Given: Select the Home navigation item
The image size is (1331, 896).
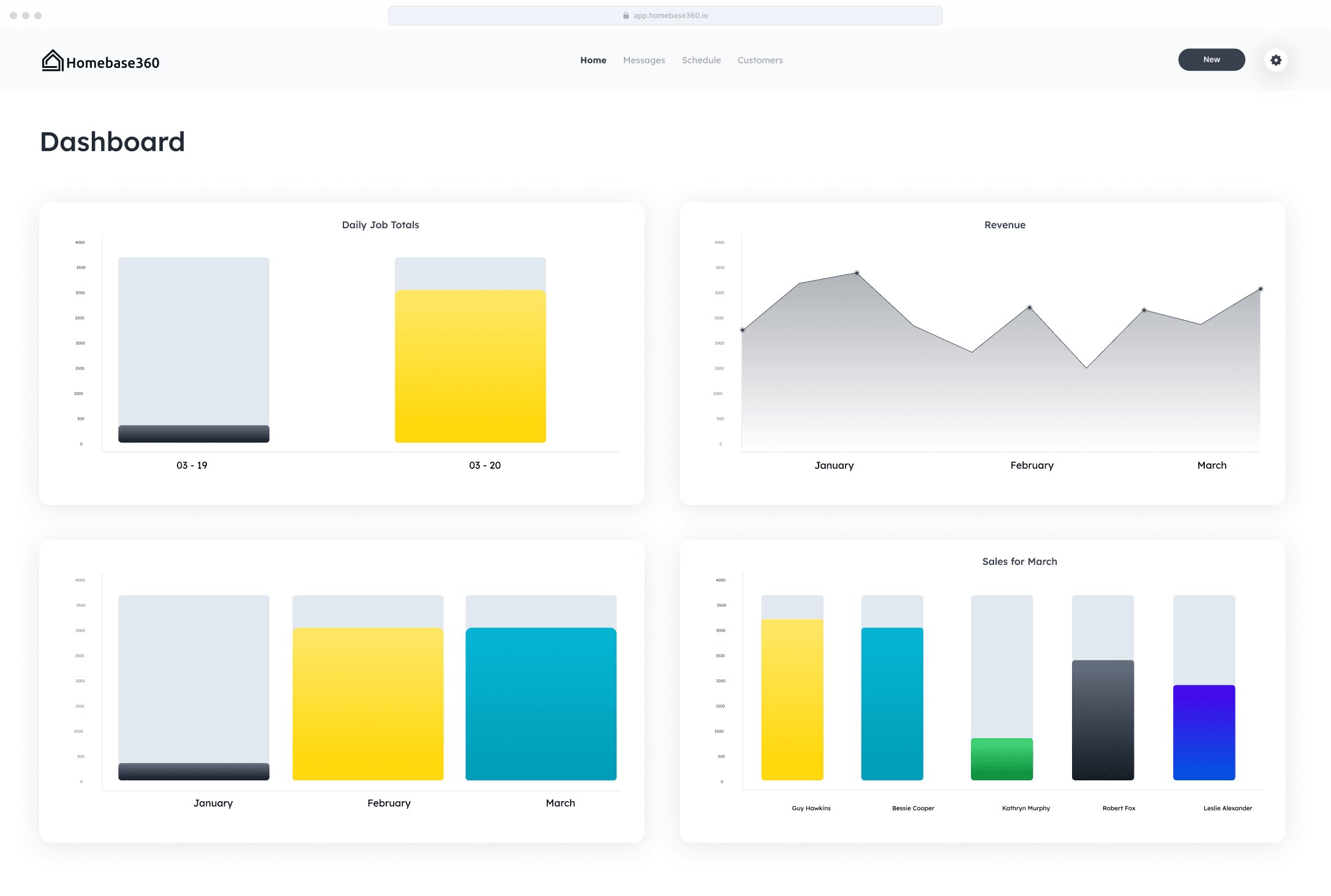Looking at the screenshot, I should (x=593, y=60).
